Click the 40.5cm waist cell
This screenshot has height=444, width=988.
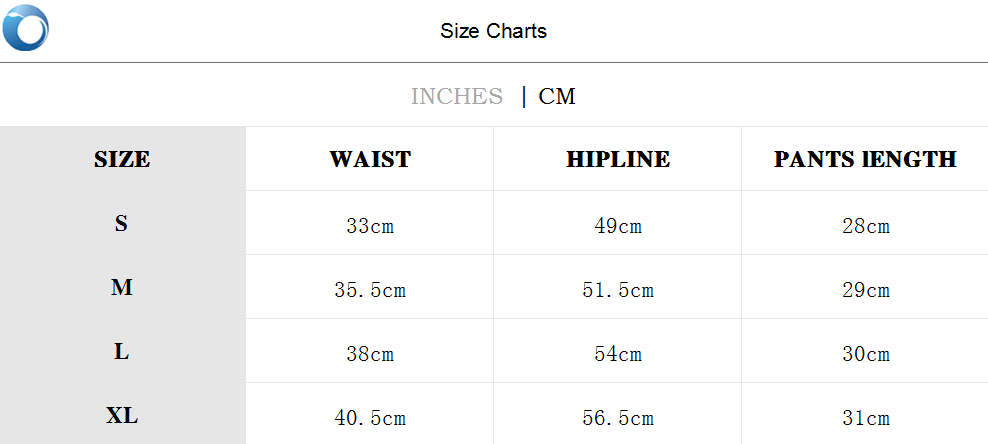370,418
